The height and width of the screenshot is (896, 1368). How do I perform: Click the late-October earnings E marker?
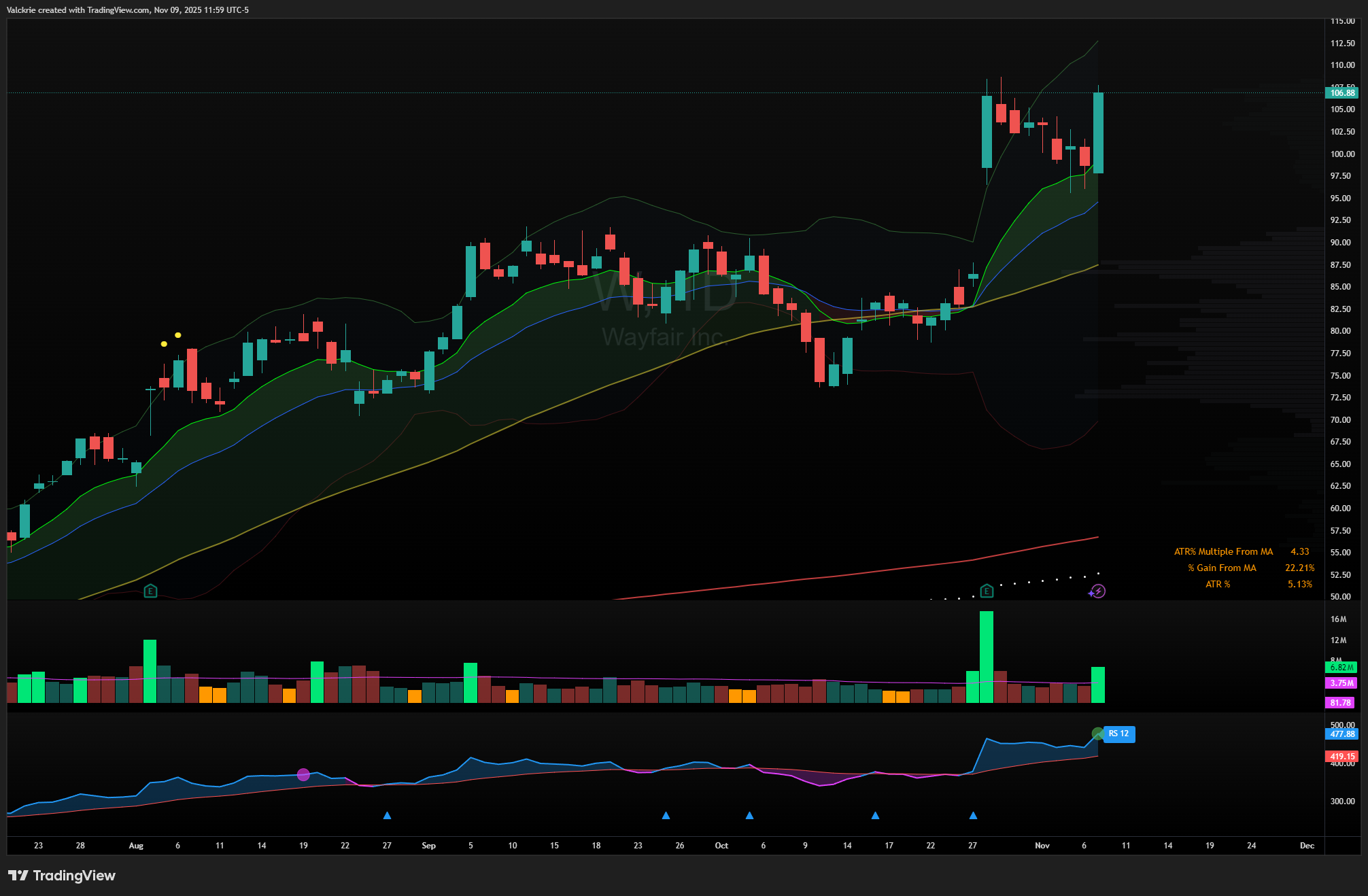tap(987, 591)
